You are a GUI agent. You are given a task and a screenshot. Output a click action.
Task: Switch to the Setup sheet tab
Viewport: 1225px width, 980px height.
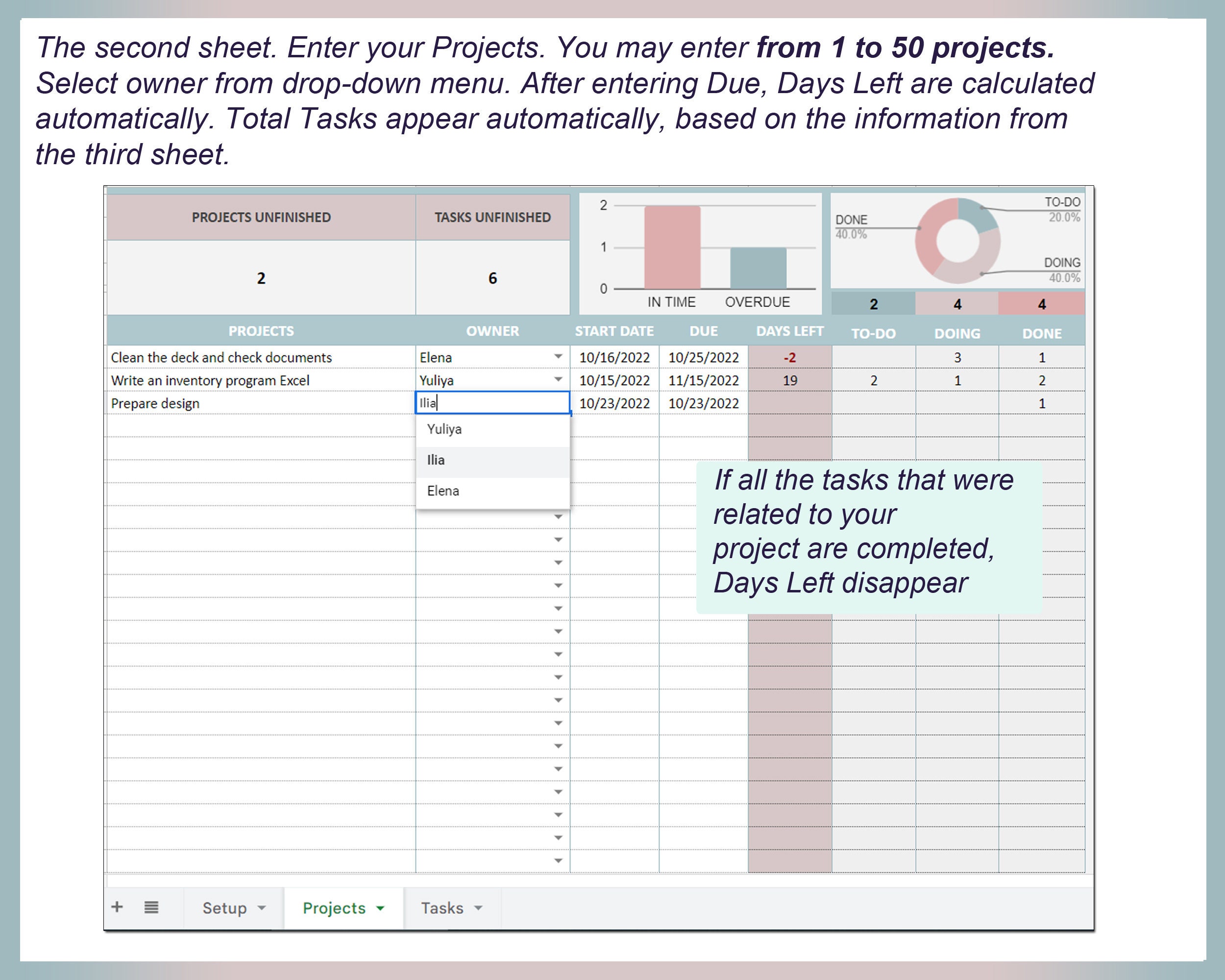tap(224, 908)
